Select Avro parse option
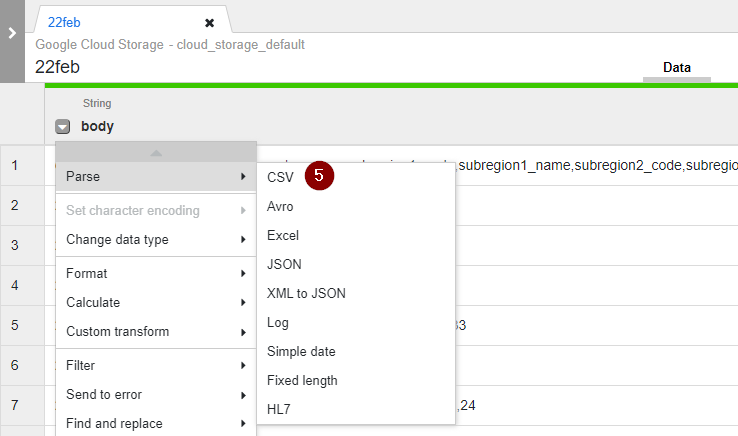The width and height of the screenshot is (738, 436). point(281,206)
